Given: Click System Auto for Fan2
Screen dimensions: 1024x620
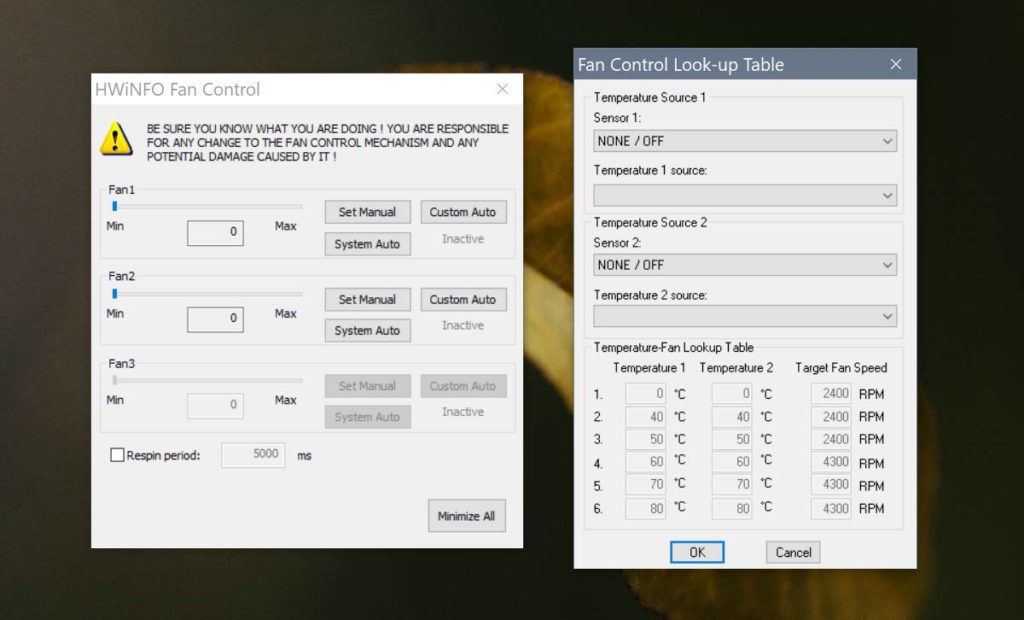Looking at the screenshot, I should click(367, 330).
